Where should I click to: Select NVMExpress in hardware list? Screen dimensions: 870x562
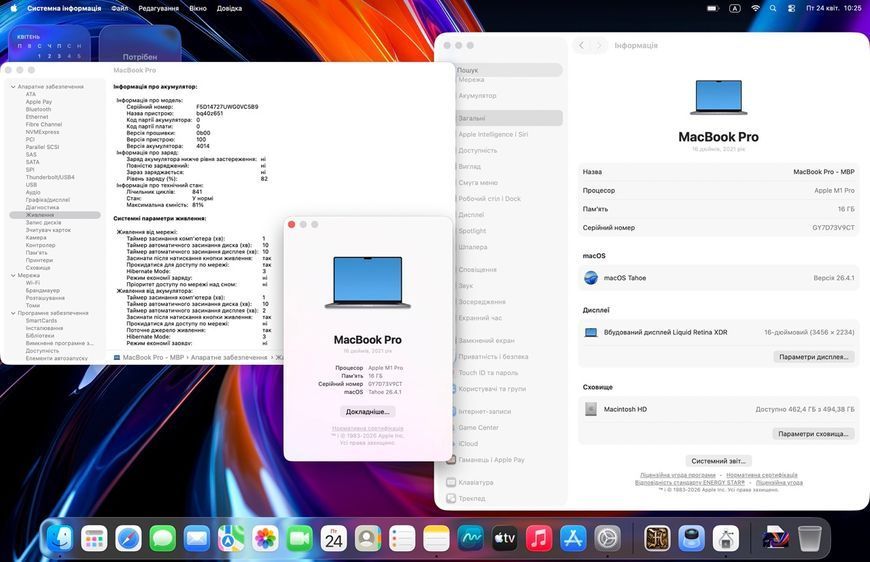click(42, 132)
